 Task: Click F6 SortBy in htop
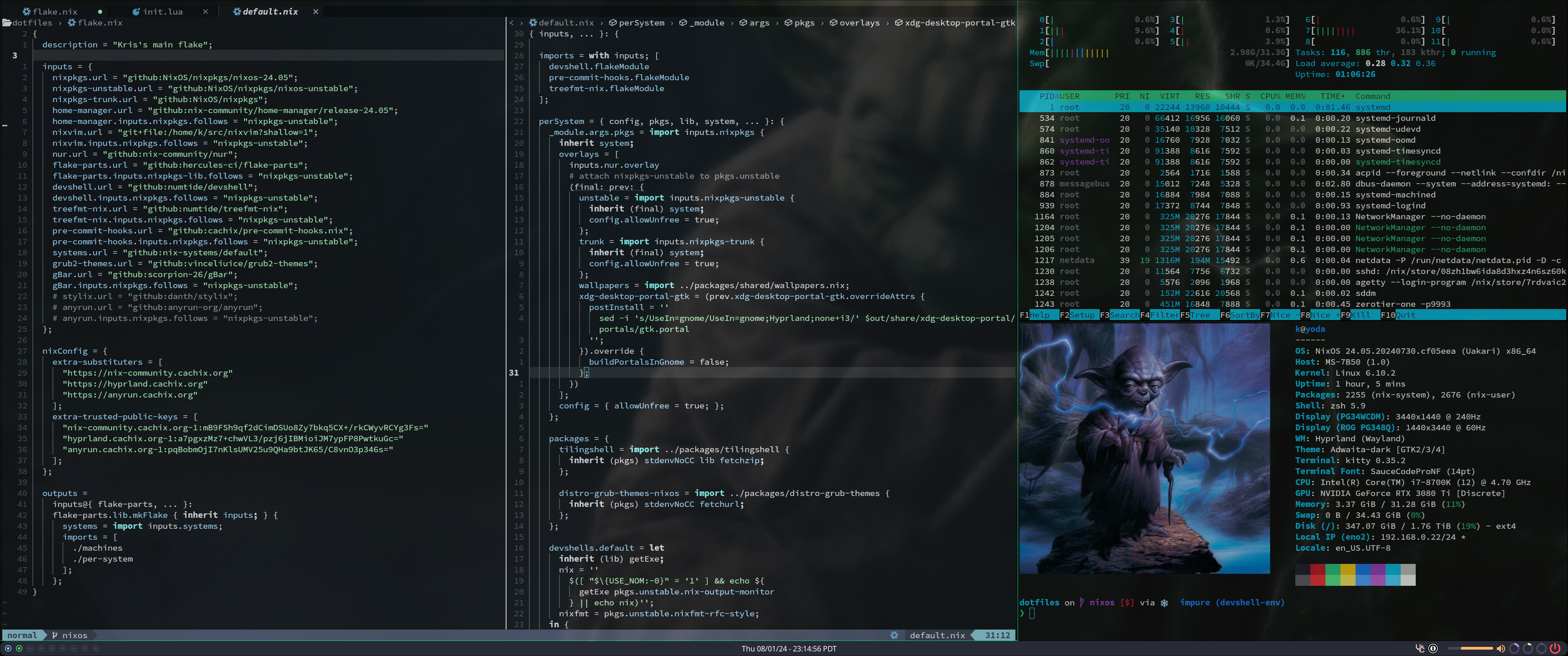tap(1240, 315)
